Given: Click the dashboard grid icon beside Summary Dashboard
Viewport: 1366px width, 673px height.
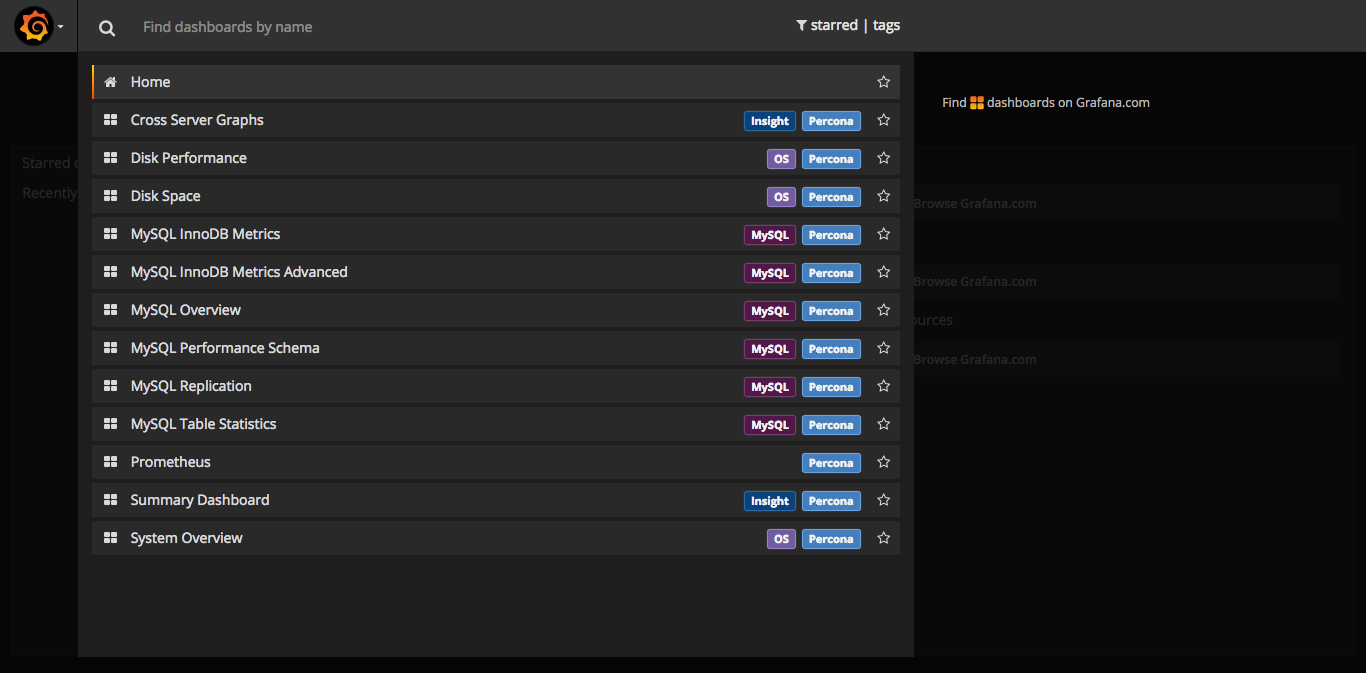Looking at the screenshot, I should point(110,499).
